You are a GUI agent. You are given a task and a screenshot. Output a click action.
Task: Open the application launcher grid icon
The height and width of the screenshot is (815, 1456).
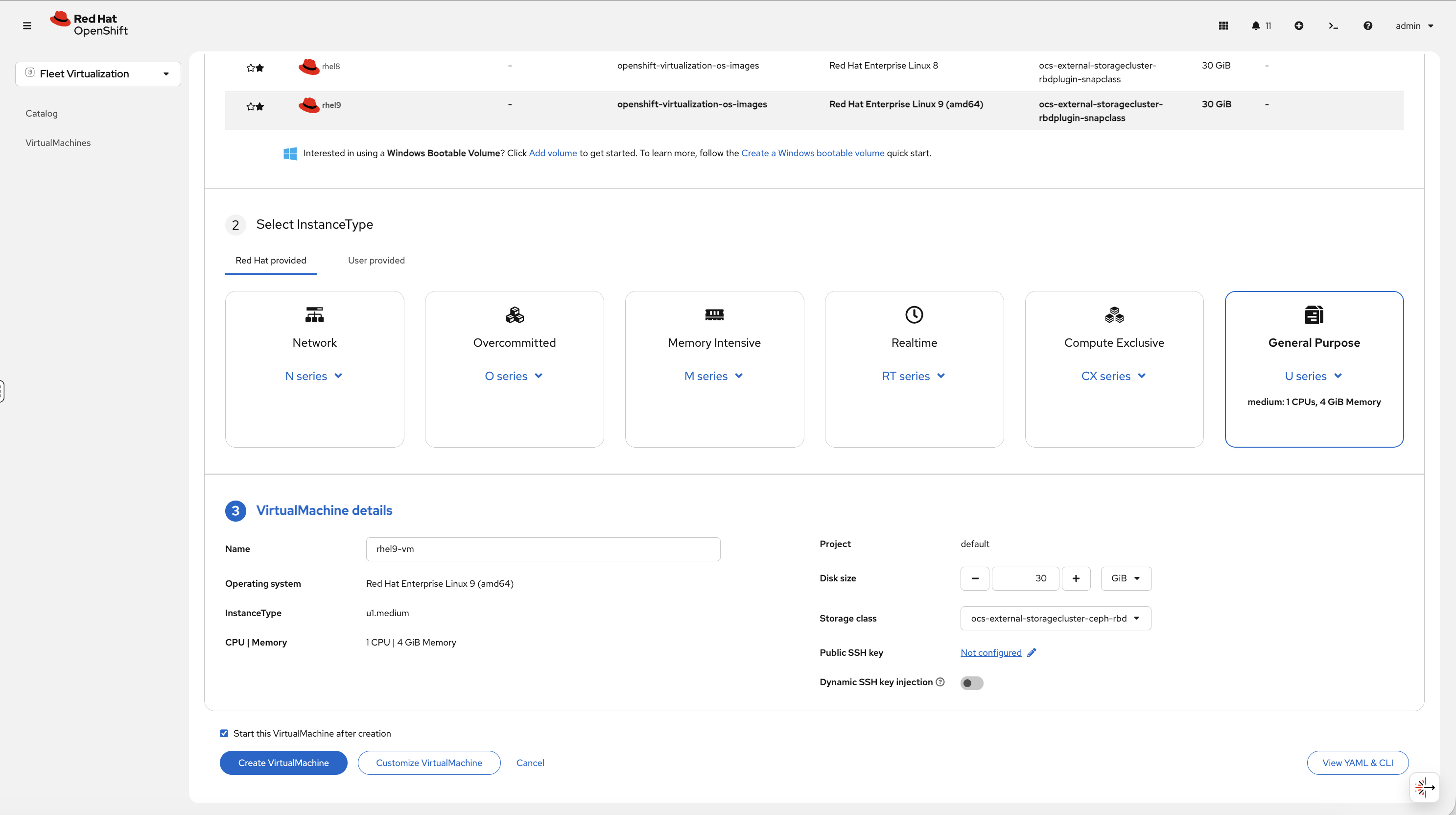click(x=1223, y=25)
